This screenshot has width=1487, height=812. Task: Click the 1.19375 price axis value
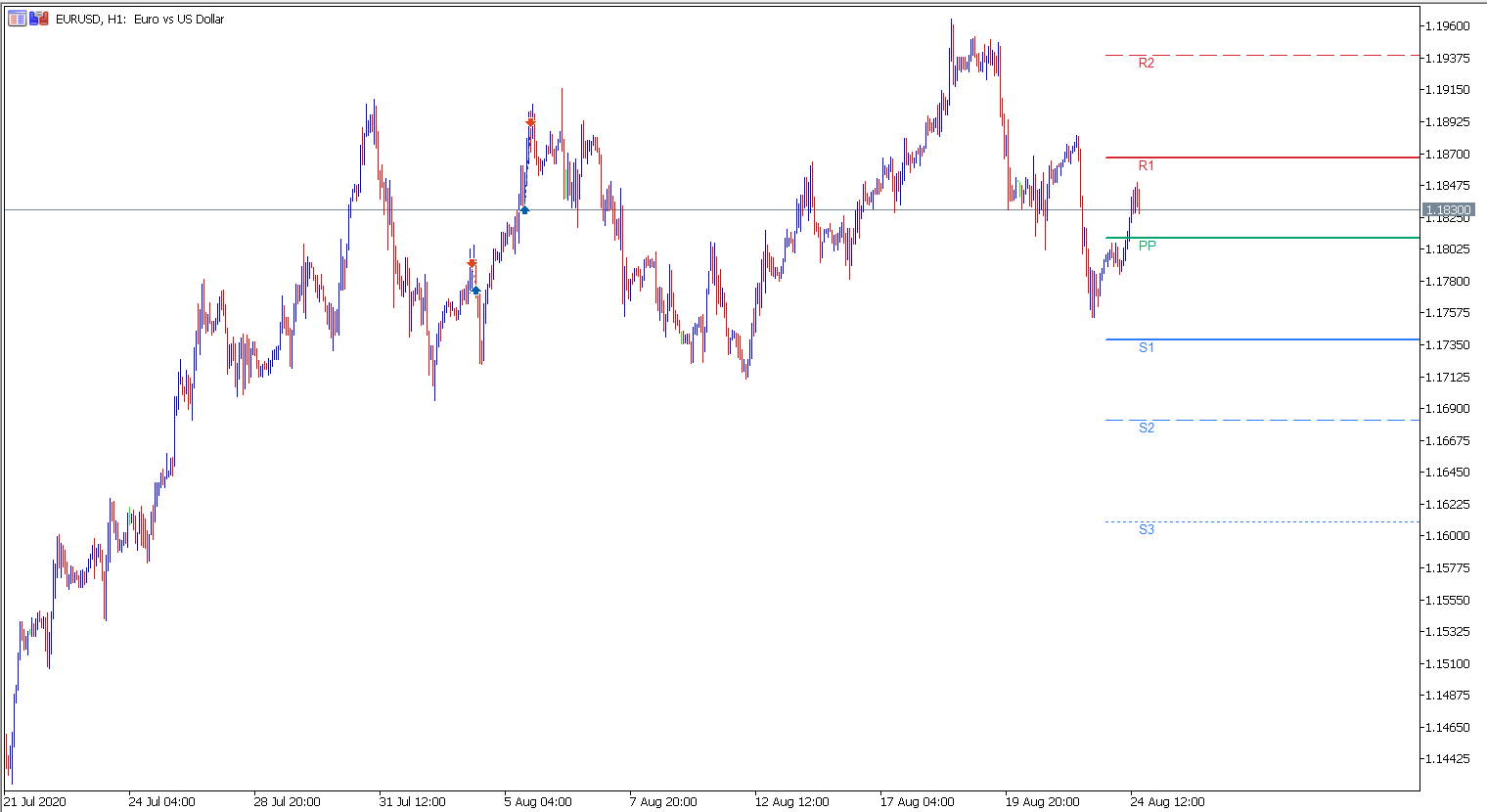click(1448, 59)
